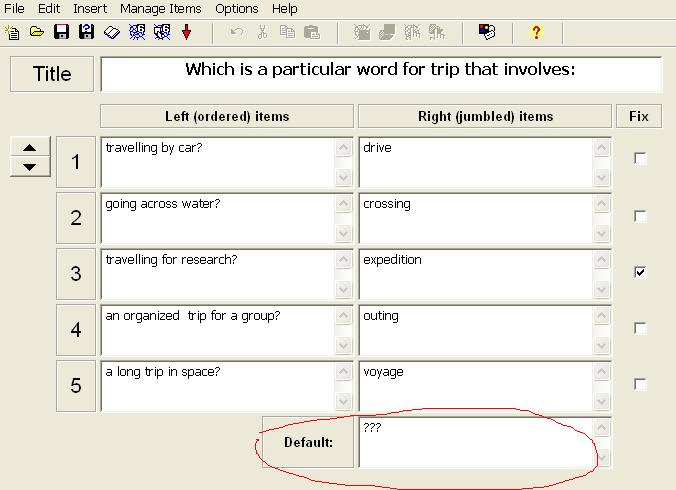This screenshot has width=676, height=490.
Task: Paste clipboard with toolbar paste icon
Action: 312,32
